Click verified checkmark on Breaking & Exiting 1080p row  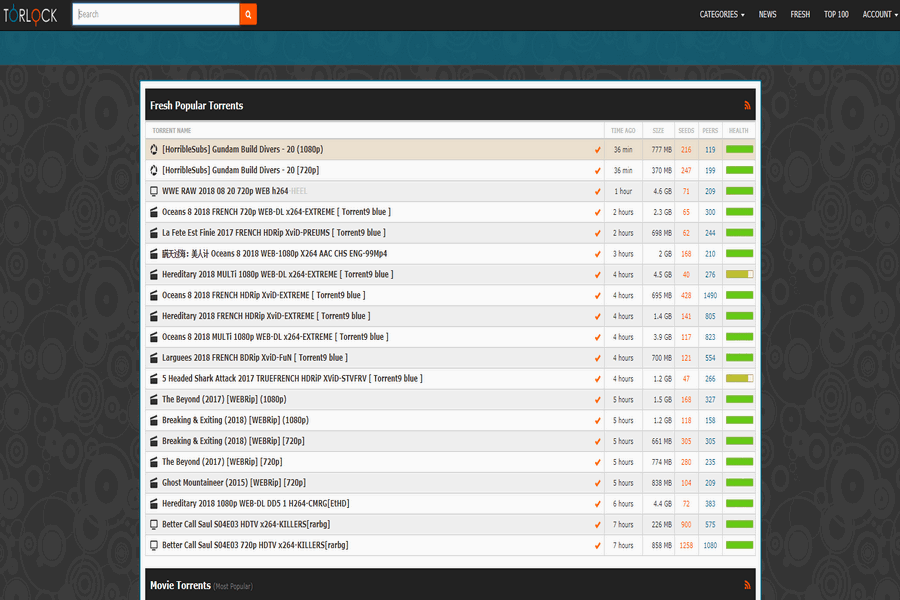[598, 421]
